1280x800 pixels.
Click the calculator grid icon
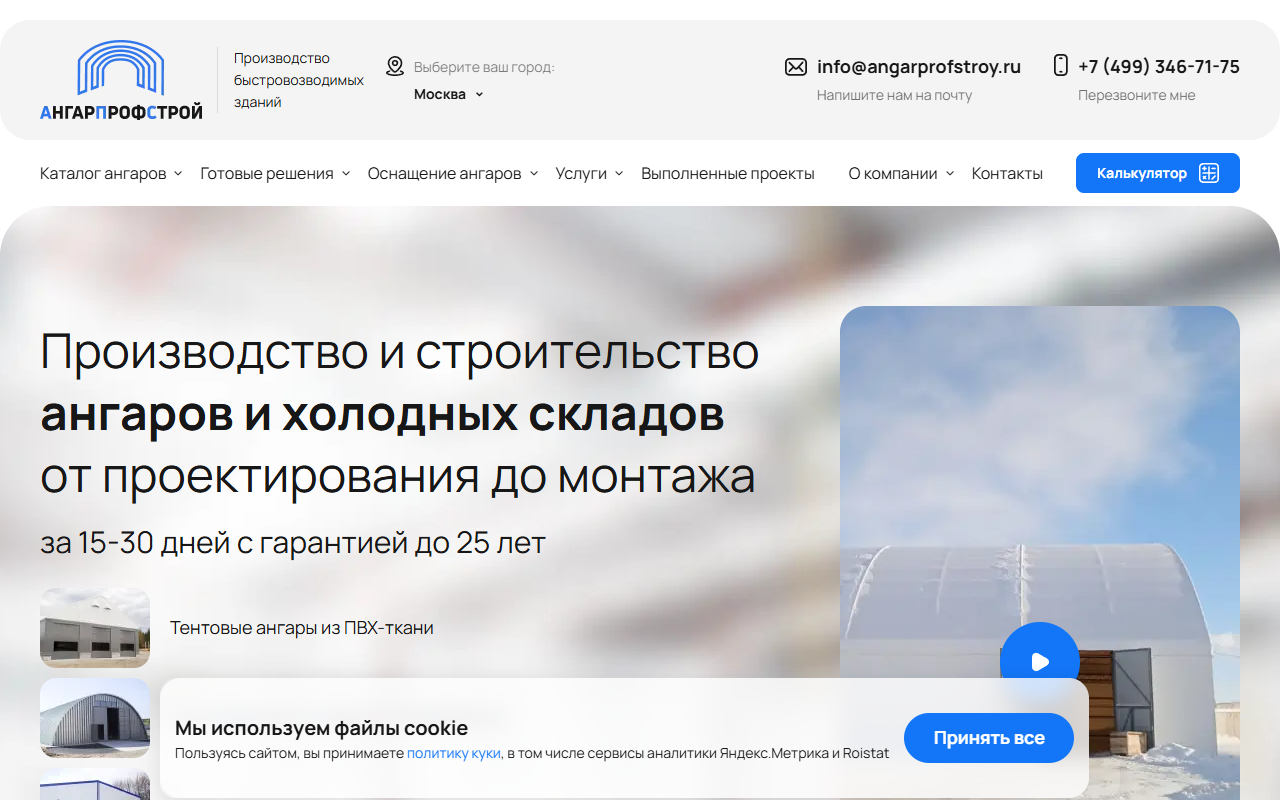[x=1209, y=173]
